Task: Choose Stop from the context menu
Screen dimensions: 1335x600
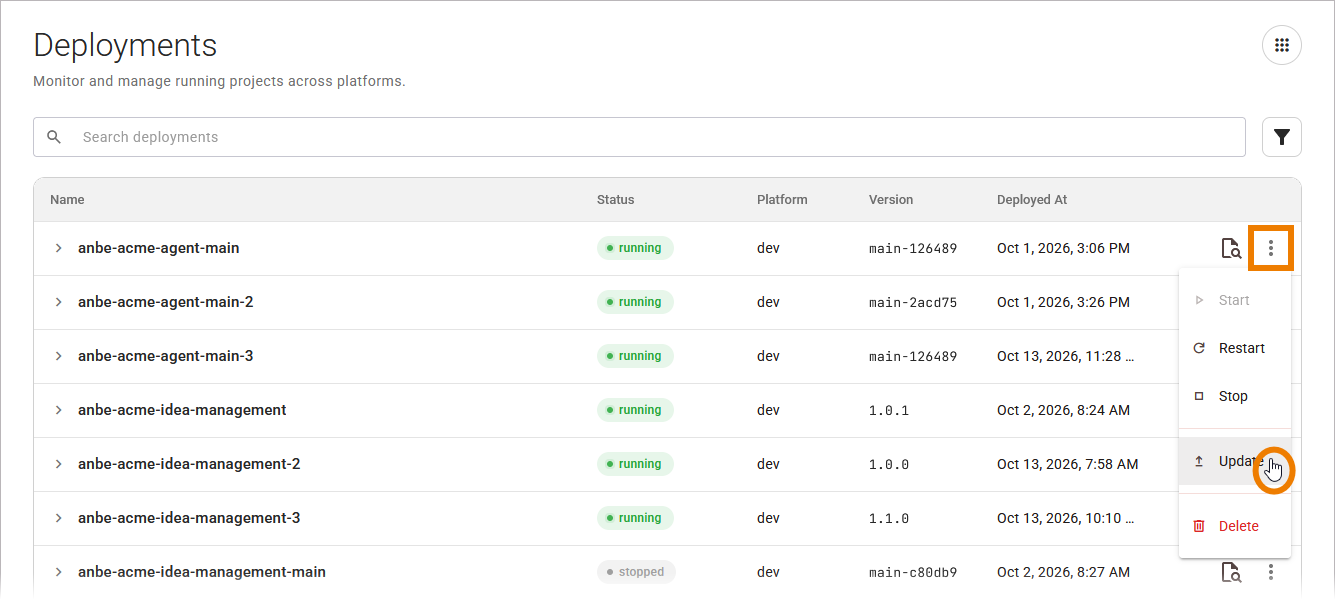Action: coord(1235,396)
